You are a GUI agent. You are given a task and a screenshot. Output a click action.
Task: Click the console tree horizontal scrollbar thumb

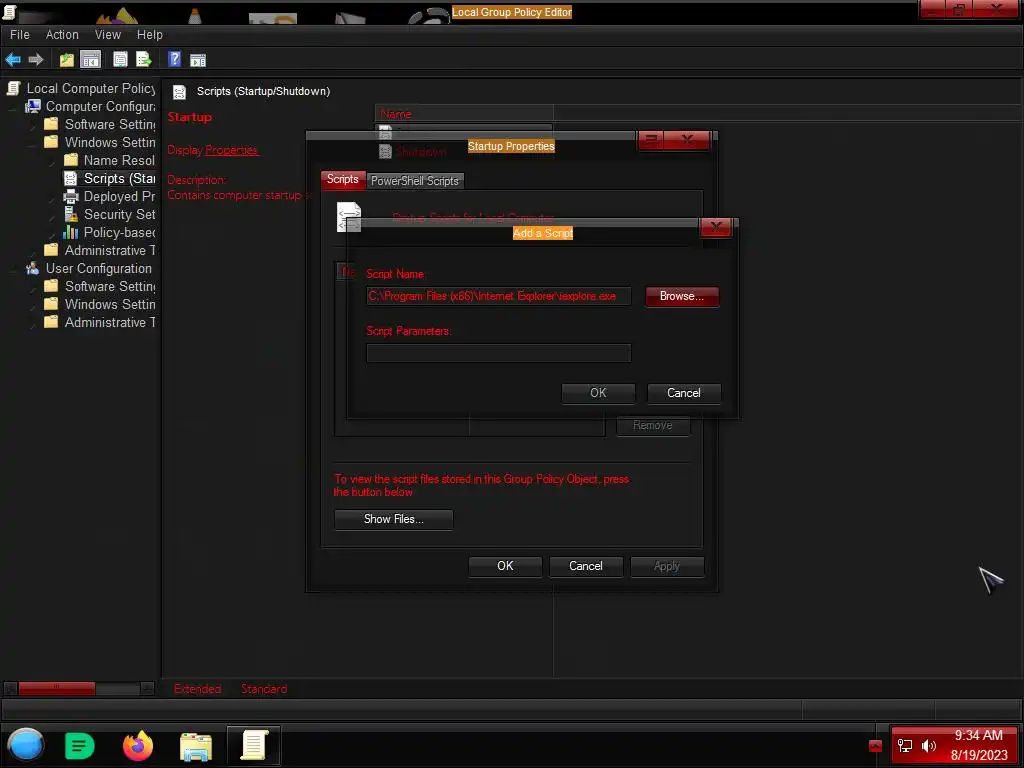[x=57, y=688]
